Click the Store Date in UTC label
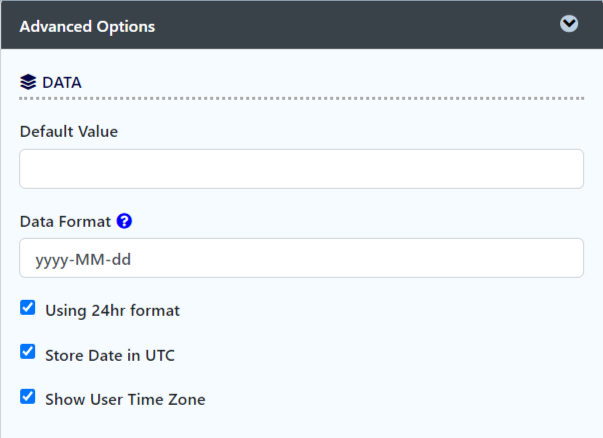 pyautogui.click(x=110, y=355)
